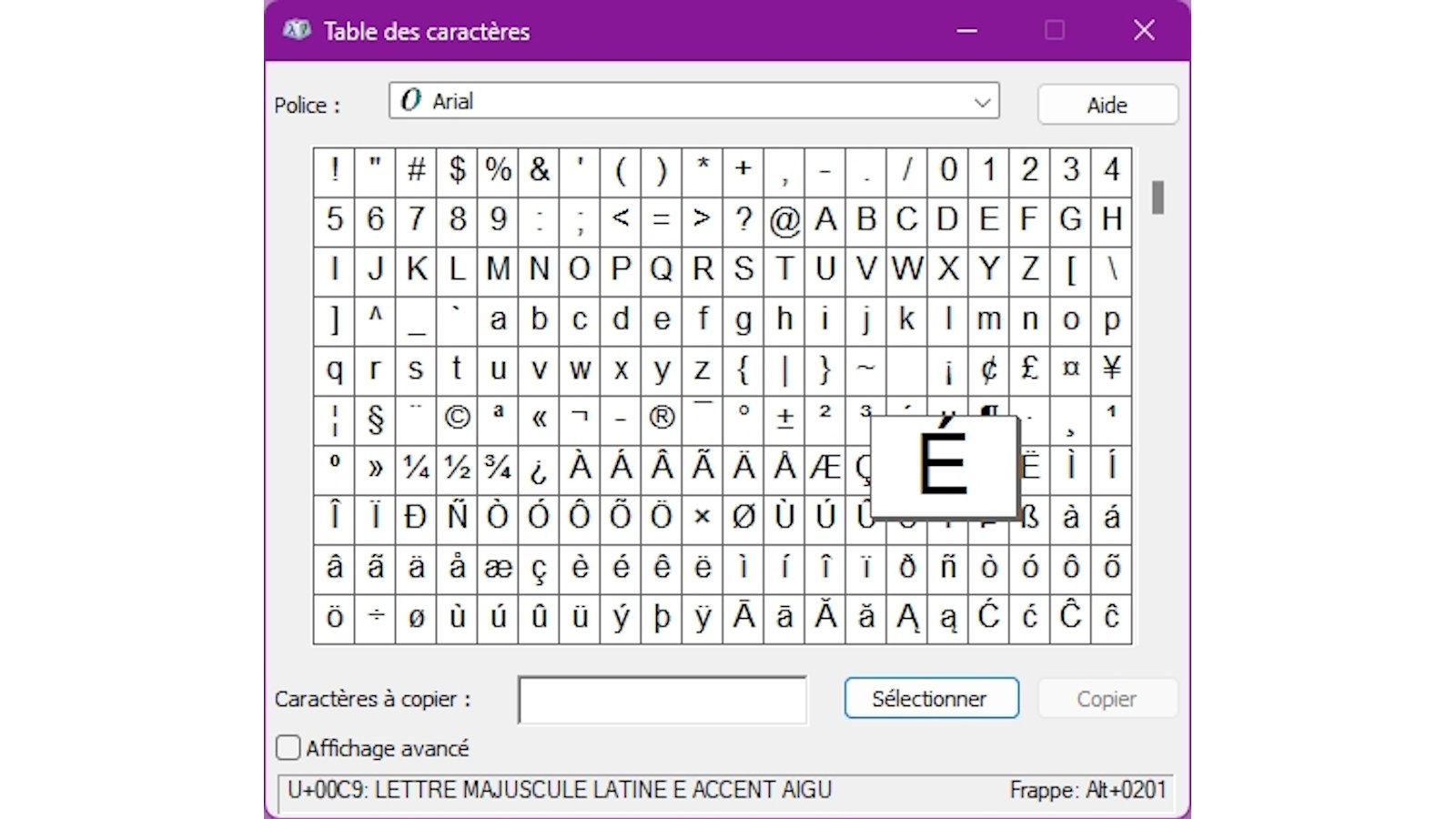Expand font list using the chevron arrow
The image size is (1456, 819).
(982, 102)
